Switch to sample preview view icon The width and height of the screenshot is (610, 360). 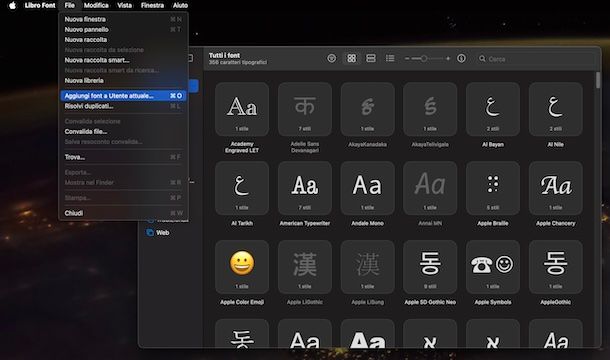331,58
